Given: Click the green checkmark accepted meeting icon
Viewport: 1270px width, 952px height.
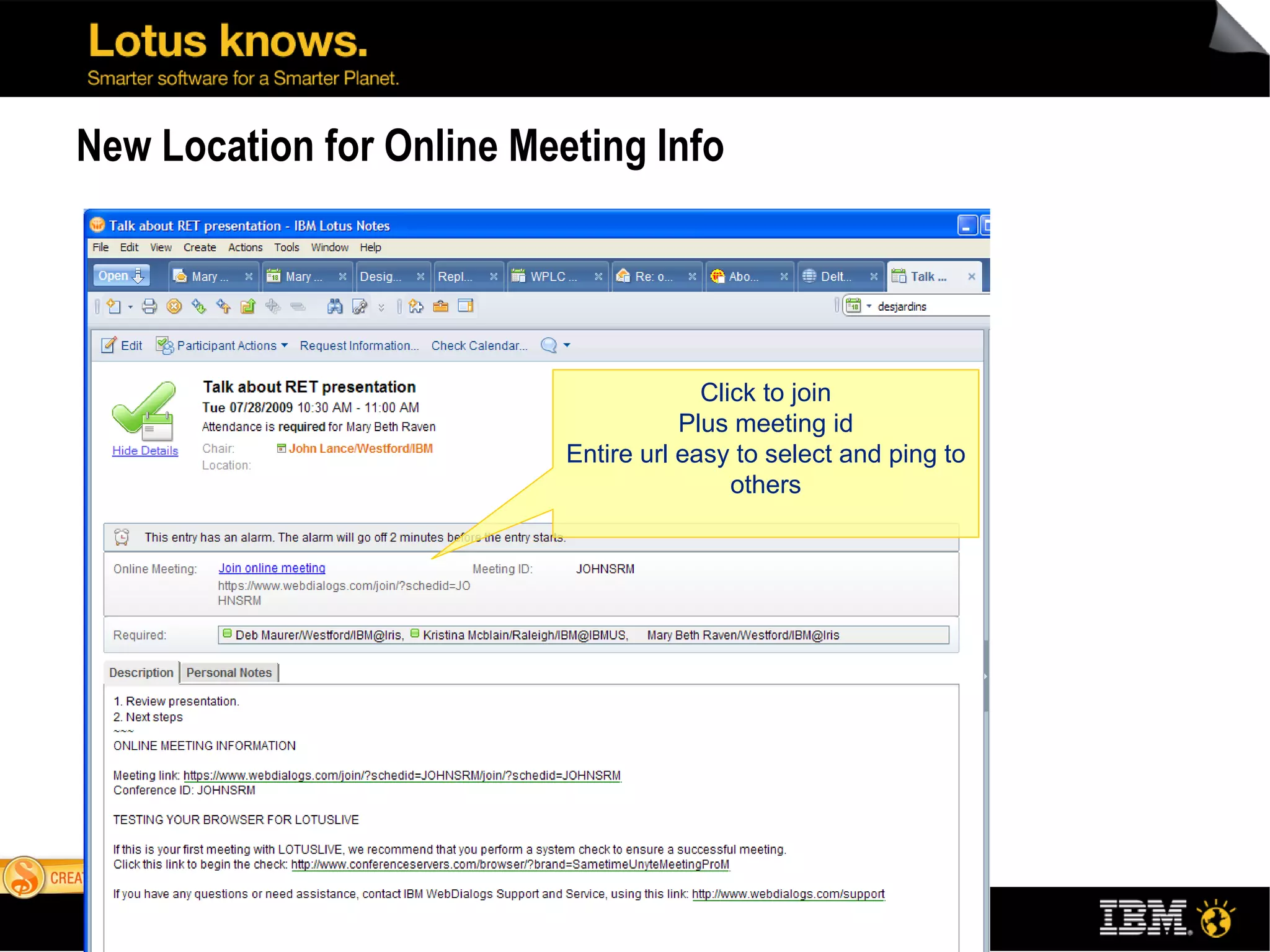Looking at the screenshot, I should (143, 410).
